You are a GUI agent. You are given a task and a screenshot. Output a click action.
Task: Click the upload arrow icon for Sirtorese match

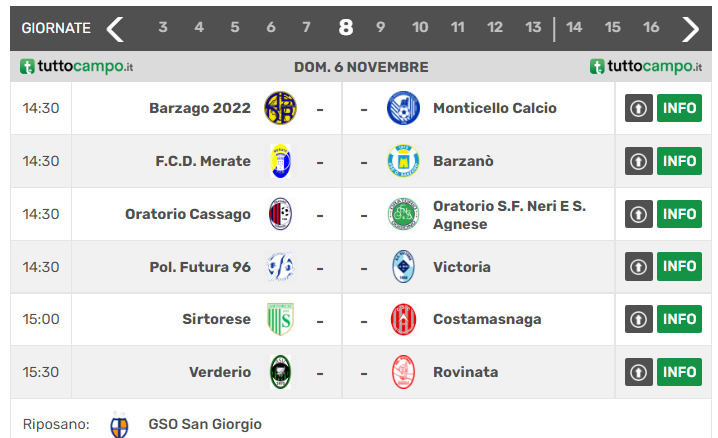click(x=638, y=319)
